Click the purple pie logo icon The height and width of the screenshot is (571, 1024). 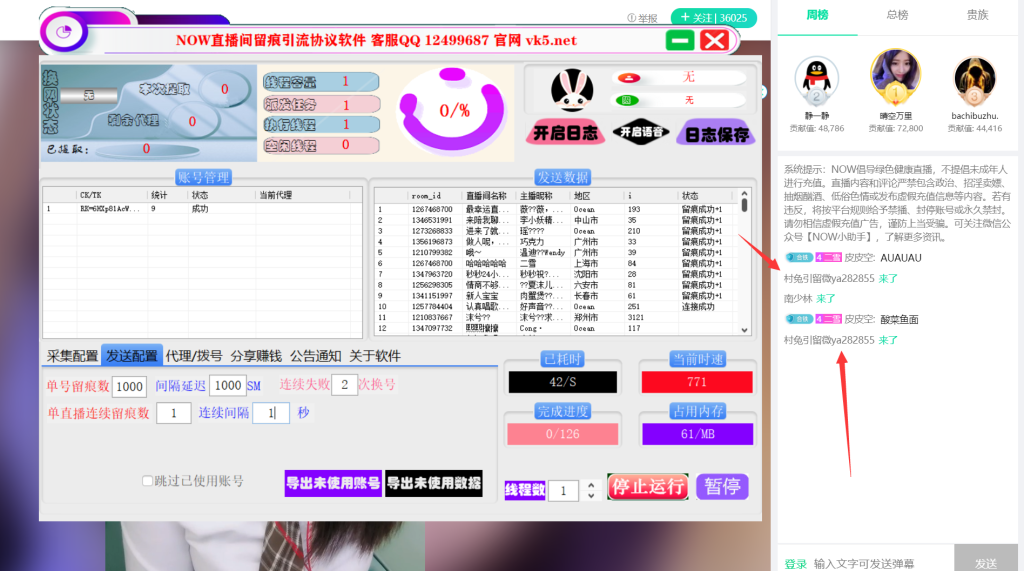coord(66,32)
